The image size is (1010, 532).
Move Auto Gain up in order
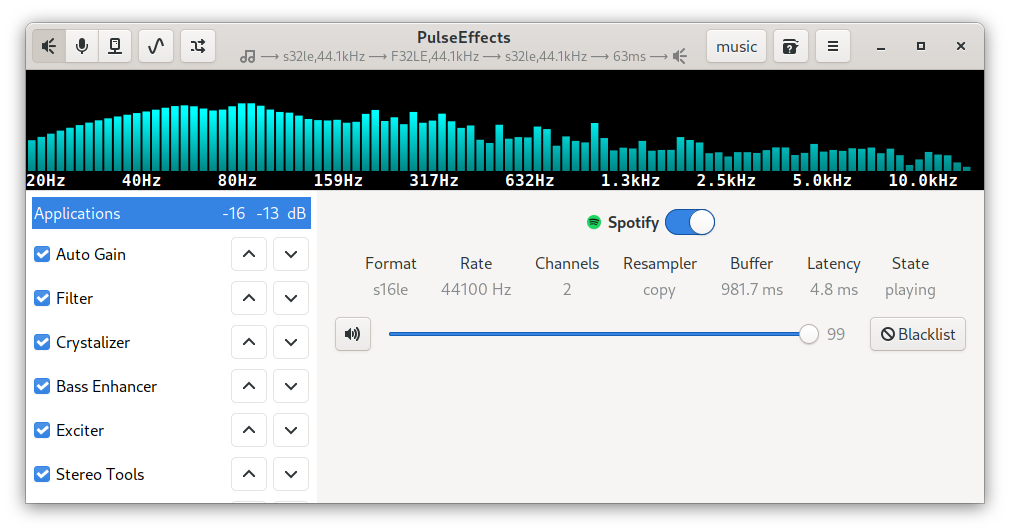click(249, 254)
